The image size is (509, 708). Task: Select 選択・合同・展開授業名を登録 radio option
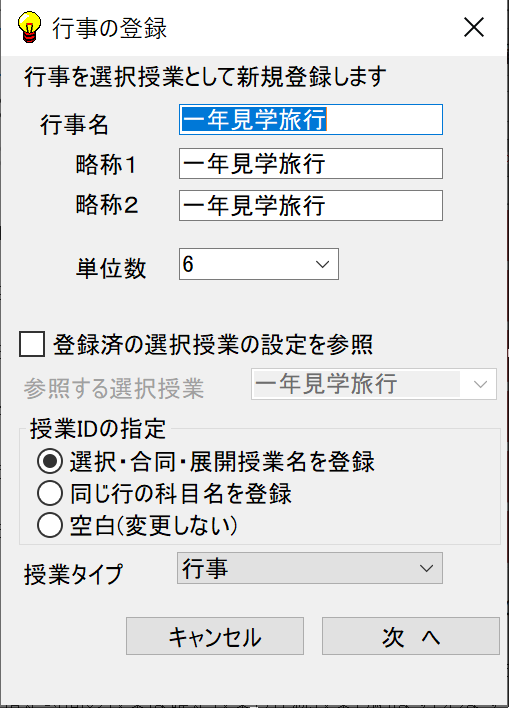point(50,461)
